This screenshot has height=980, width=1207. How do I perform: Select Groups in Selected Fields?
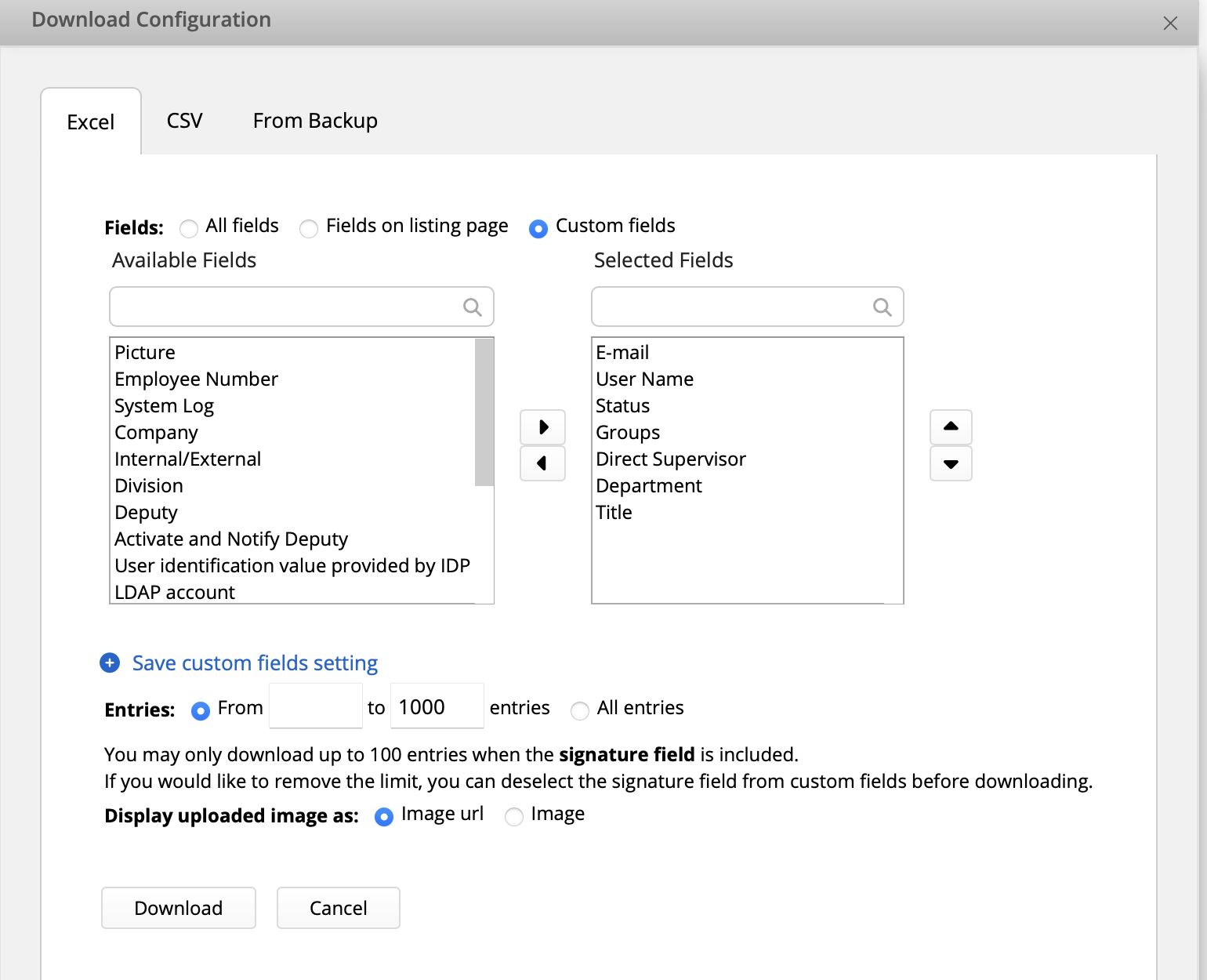point(748,432)
